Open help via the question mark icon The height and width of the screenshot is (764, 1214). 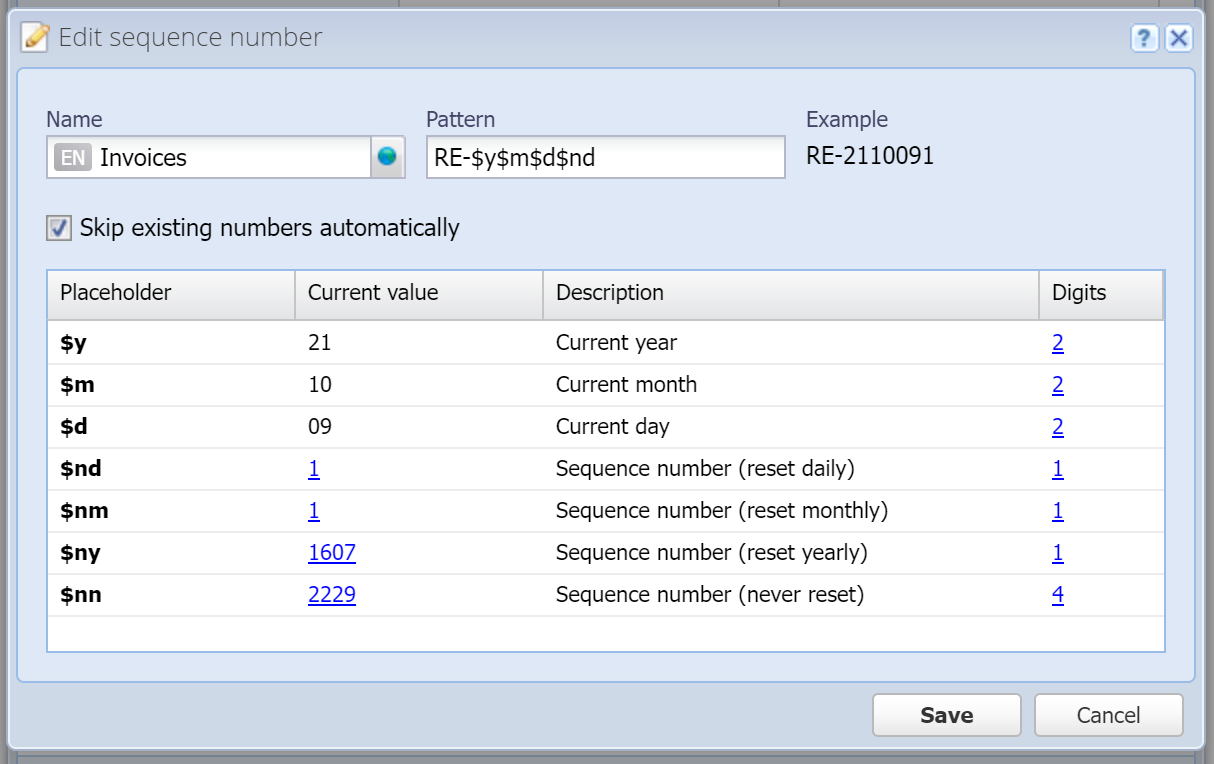point(1144,39)
